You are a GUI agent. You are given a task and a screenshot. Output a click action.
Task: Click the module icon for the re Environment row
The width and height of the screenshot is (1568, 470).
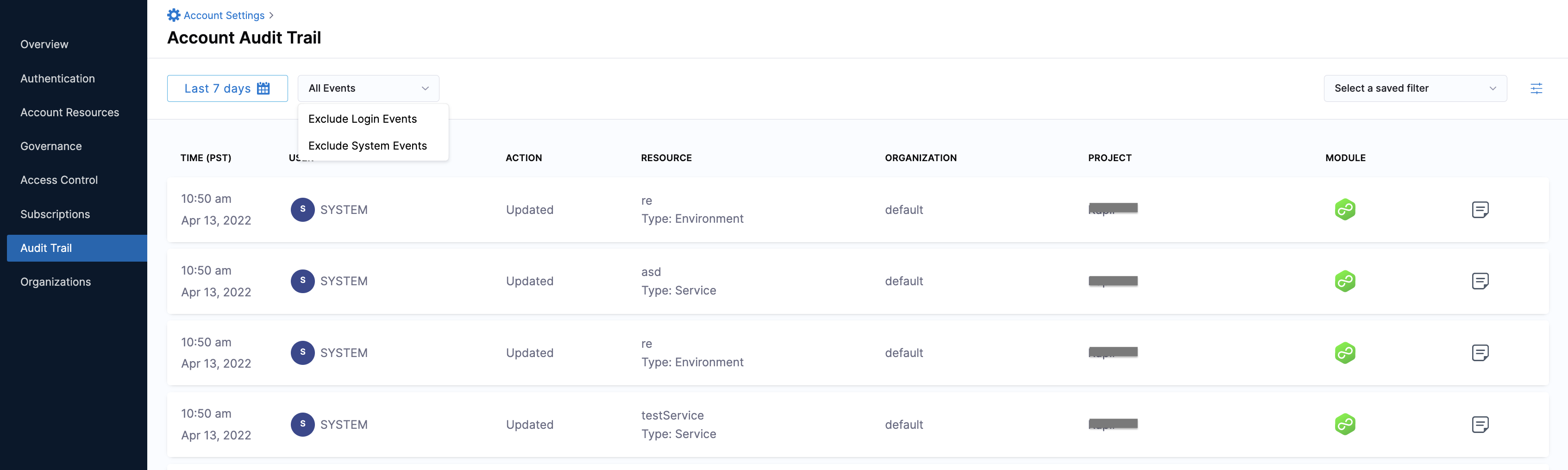coord(1345,352)
